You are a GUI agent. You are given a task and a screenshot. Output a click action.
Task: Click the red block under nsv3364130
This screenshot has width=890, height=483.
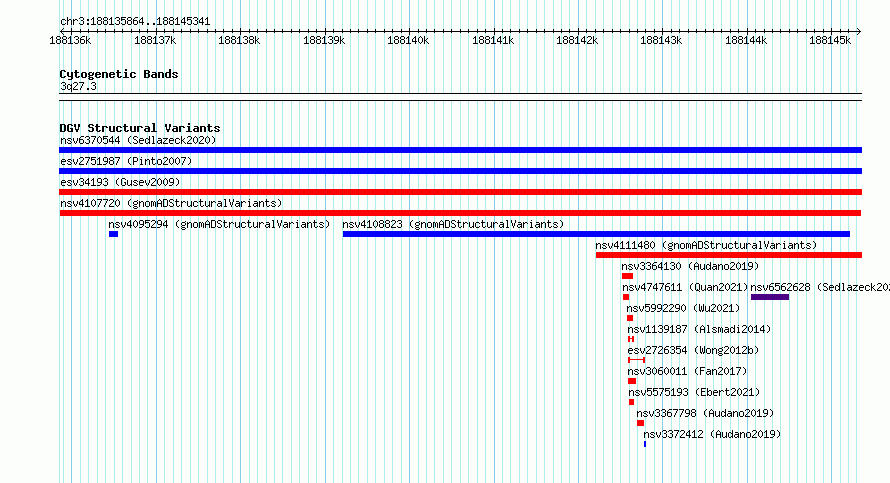click(627, 276)
